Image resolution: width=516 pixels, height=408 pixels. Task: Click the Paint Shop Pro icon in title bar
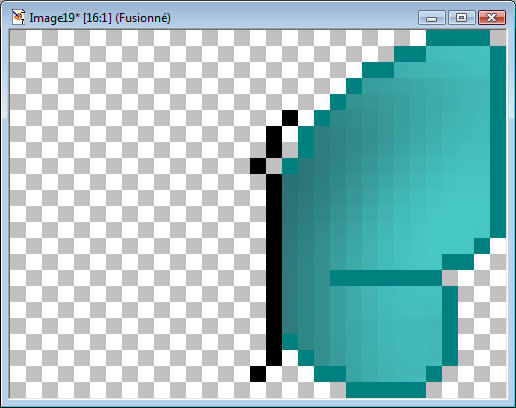click(18, 17)
